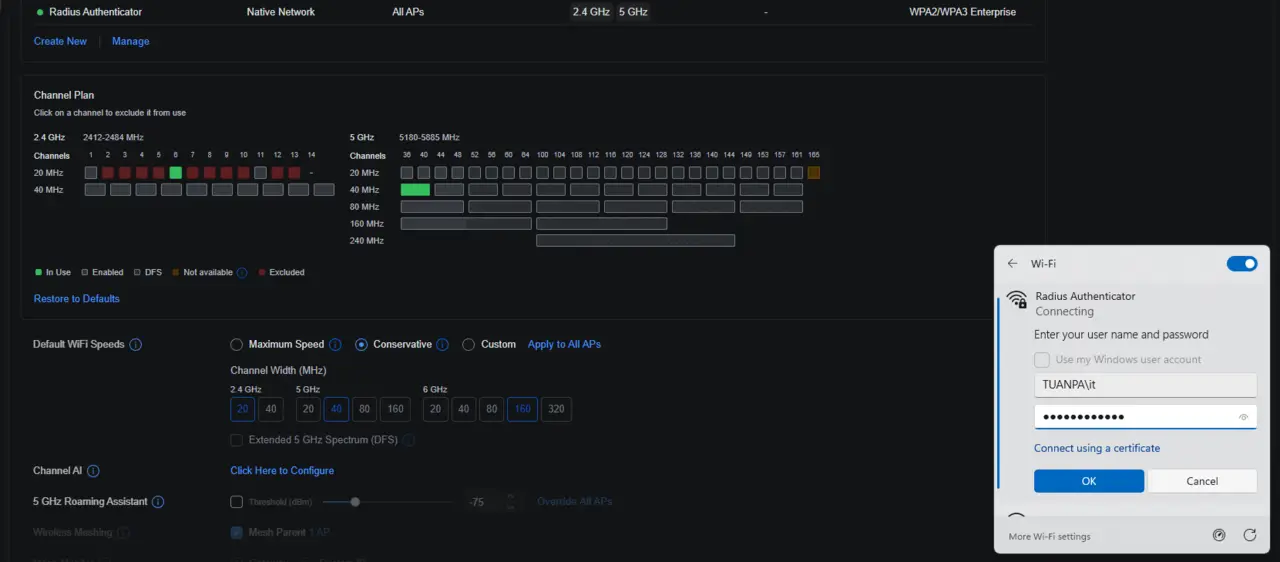
Task: Check Use my Windows user account
Action: [x=1042, y=360]
